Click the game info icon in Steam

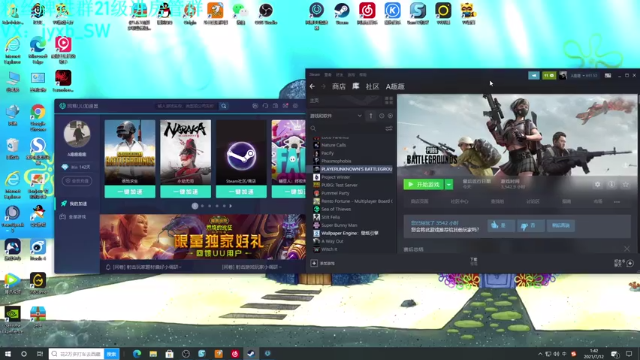click(x=611, y=184)
